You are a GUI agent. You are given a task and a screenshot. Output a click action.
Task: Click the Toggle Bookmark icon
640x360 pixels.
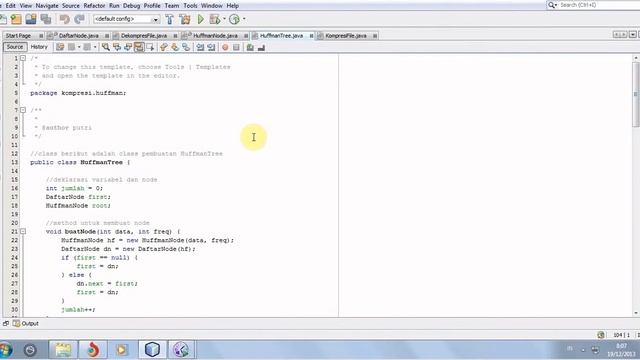[x=186, y=47]
